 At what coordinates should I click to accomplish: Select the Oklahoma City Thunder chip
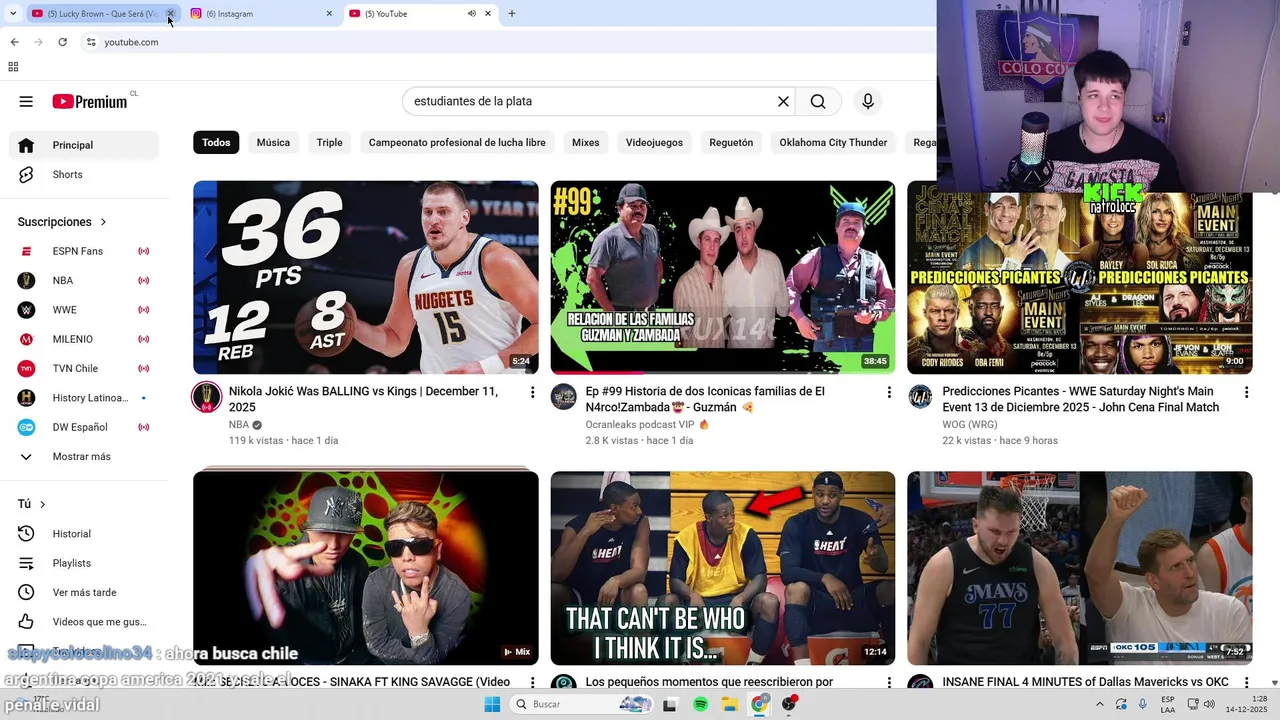(x=833, y=142)
